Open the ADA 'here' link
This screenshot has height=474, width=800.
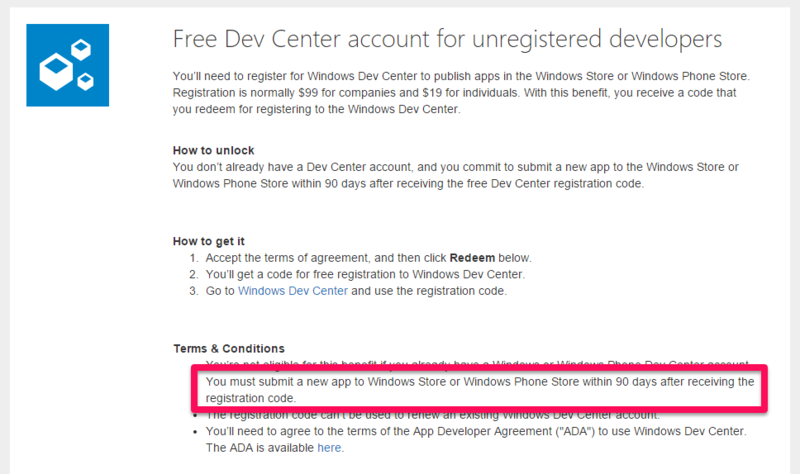[329, 447]
